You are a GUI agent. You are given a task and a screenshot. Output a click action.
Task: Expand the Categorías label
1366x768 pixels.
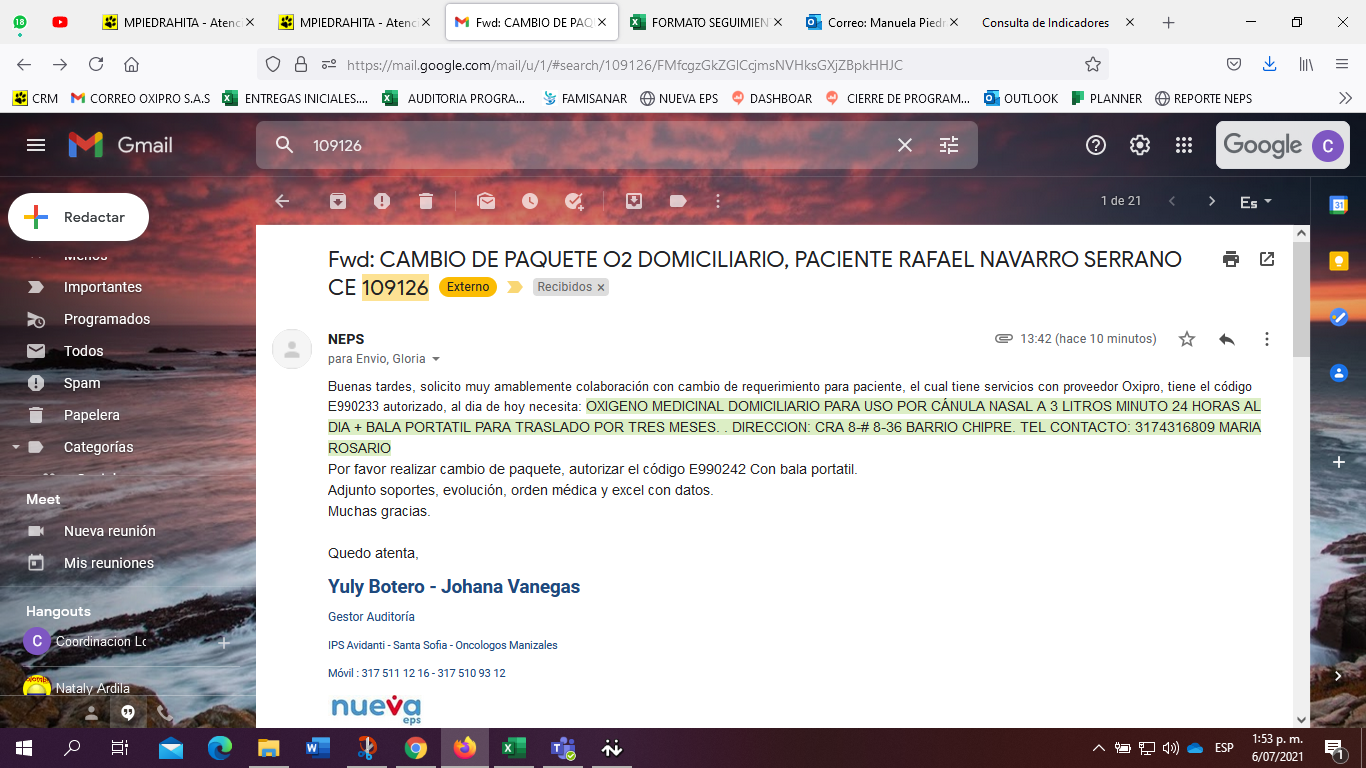[x=14, y=447]
